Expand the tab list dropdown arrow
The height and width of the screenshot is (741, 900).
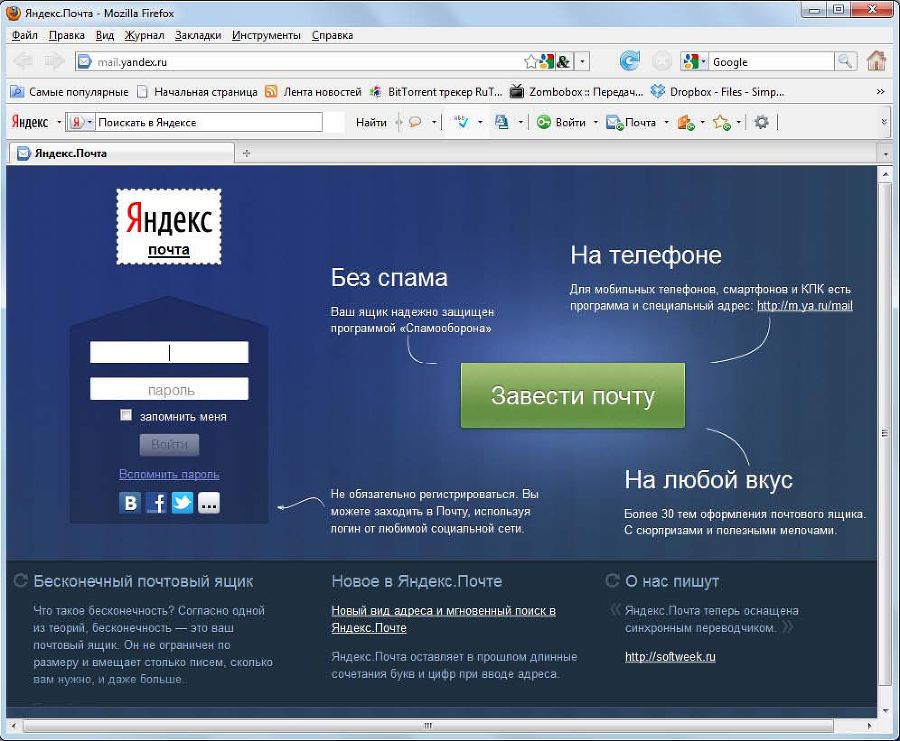pos(884,153)
